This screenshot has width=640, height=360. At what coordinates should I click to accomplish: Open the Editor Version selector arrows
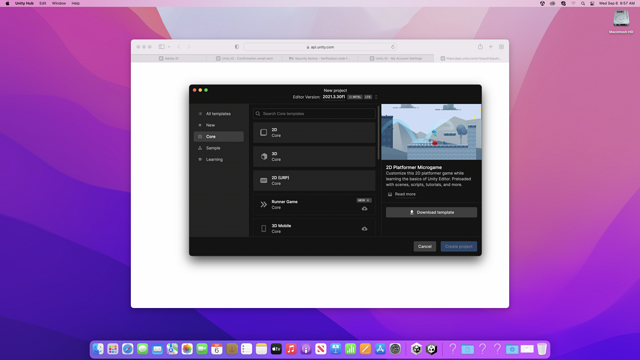coord(376,97)
